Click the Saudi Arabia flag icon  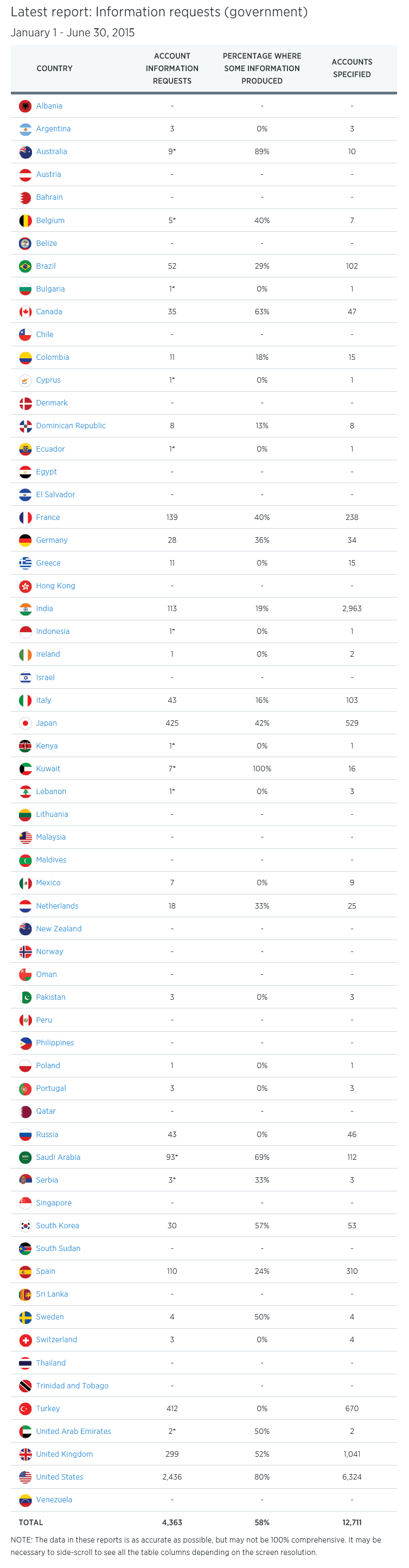(x=25, y=1157)
